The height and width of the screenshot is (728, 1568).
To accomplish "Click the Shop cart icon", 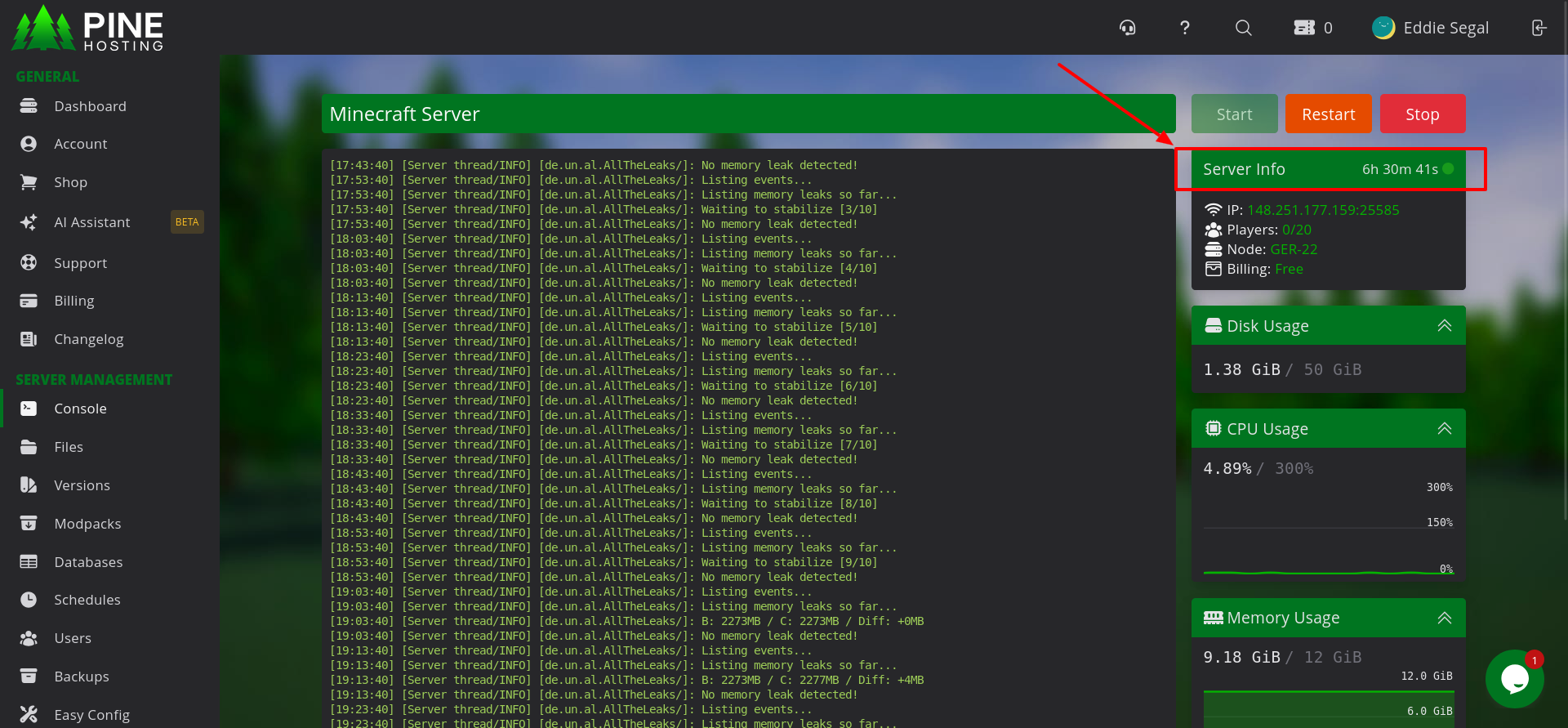I will click(x=29, y=182).
